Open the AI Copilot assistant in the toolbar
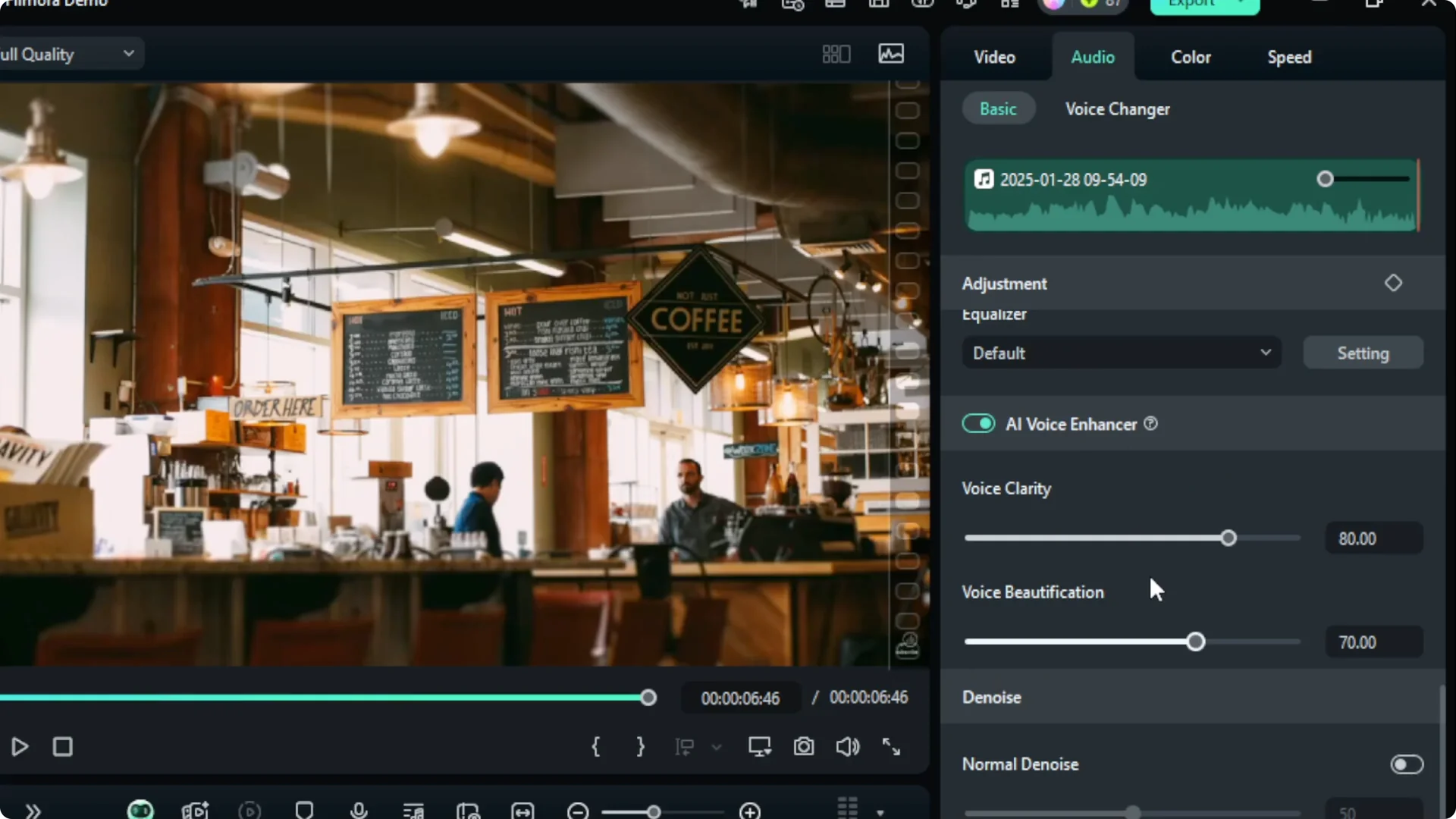 coord(140,810)
